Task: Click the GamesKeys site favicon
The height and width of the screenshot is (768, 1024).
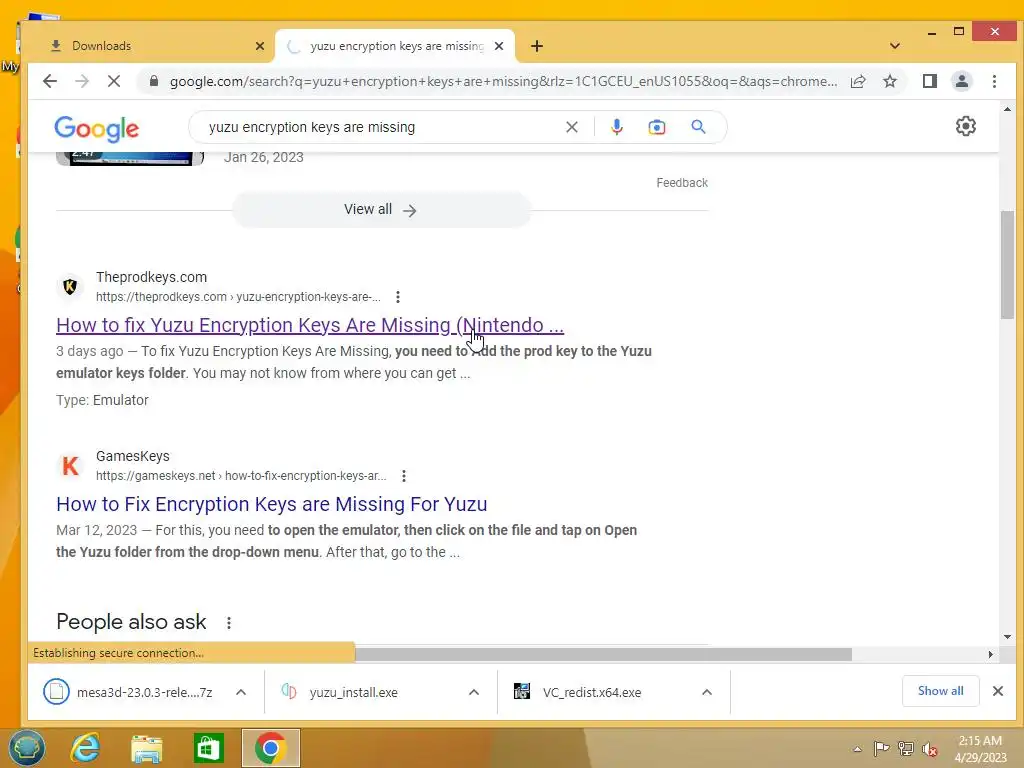Action: [x=70, y=466]
